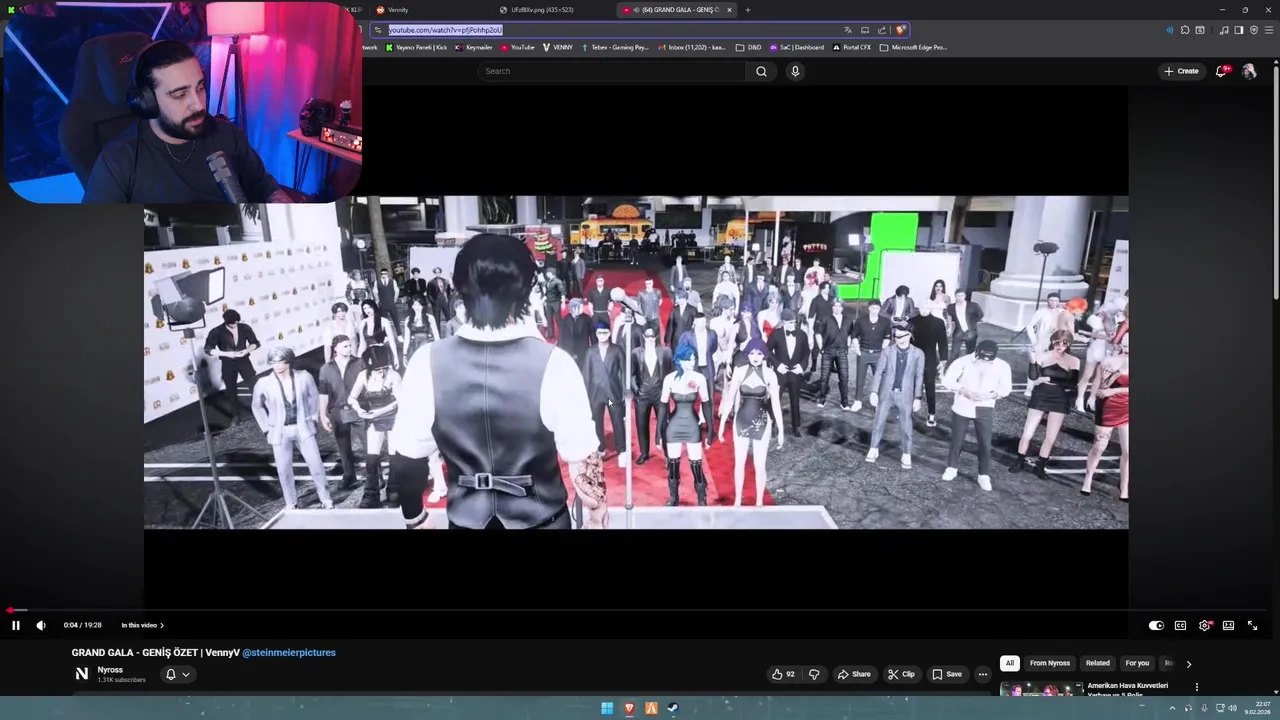Image resolution: width=1280 pixels, height=720 pixels.
Task: Open the account avatar menu
Action: (x=1249, y=71)
